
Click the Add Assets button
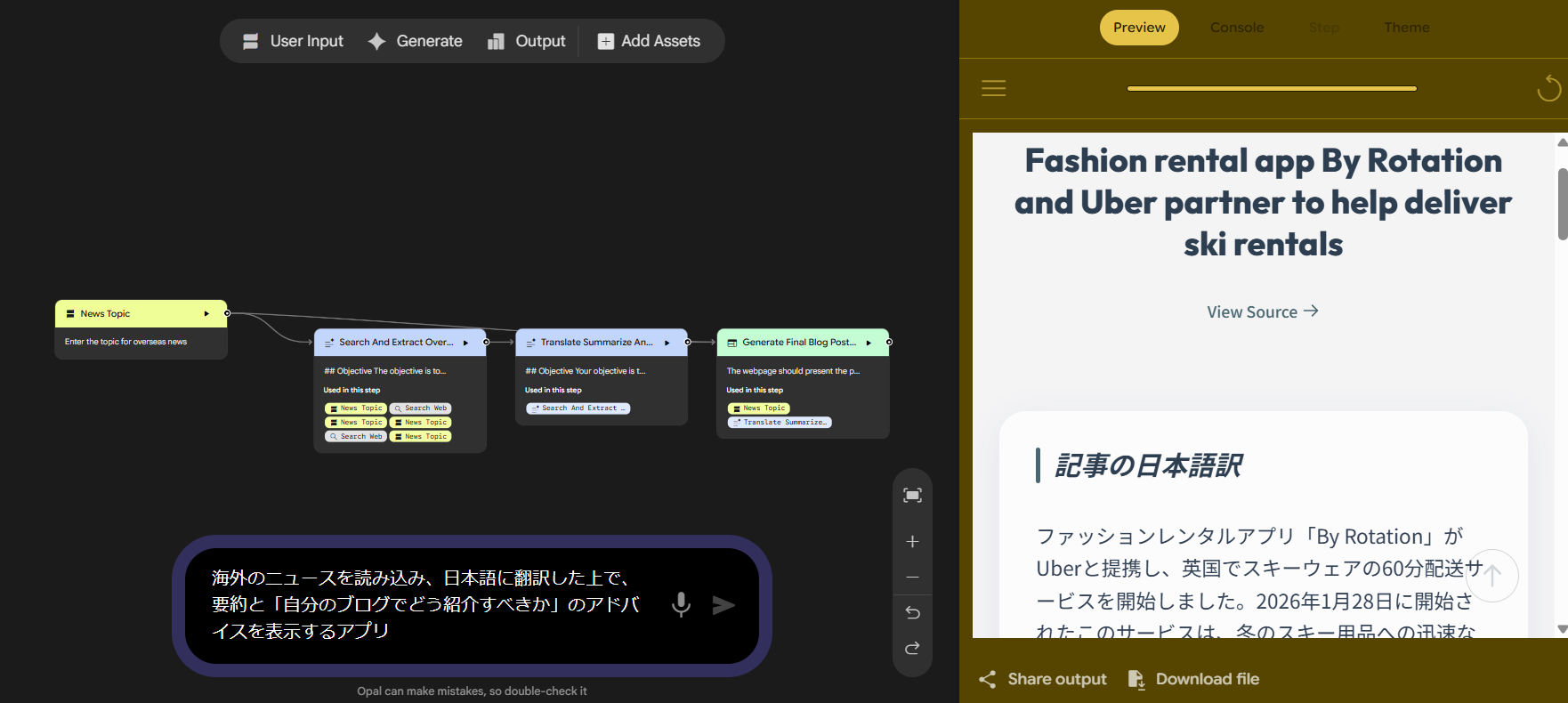[649, 41]
